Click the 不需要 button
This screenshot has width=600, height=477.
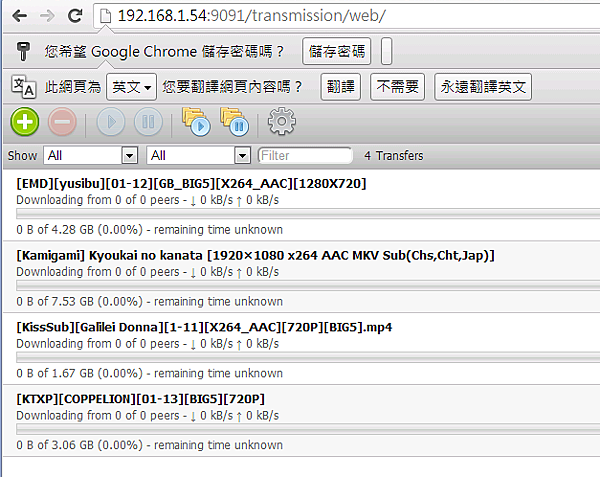[x=398, y=87]
